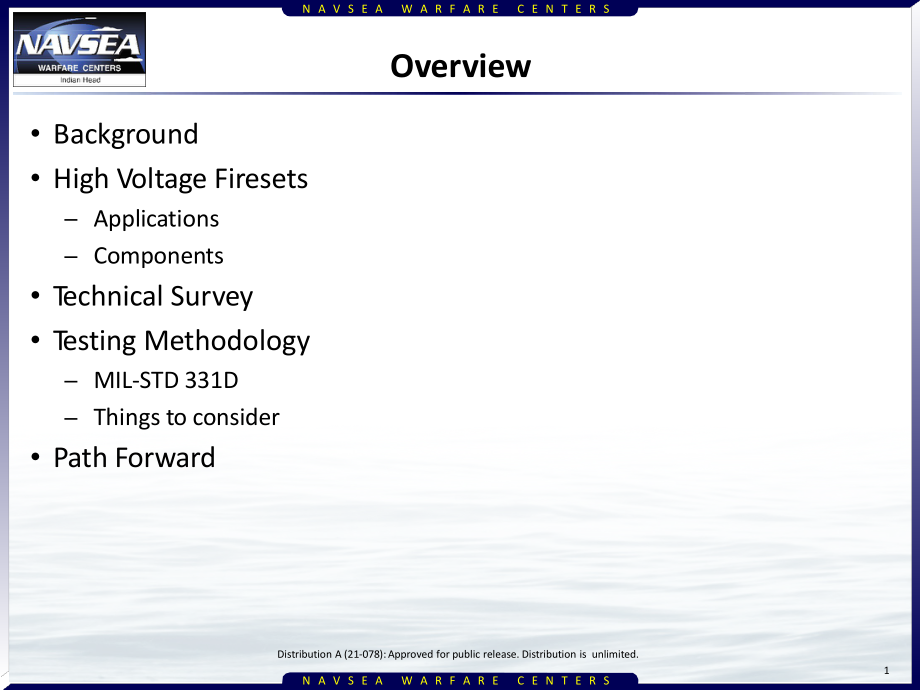This screenshot has width=920, height=690.
Task: Click the "Background" bullet
Action: point(126,134)
